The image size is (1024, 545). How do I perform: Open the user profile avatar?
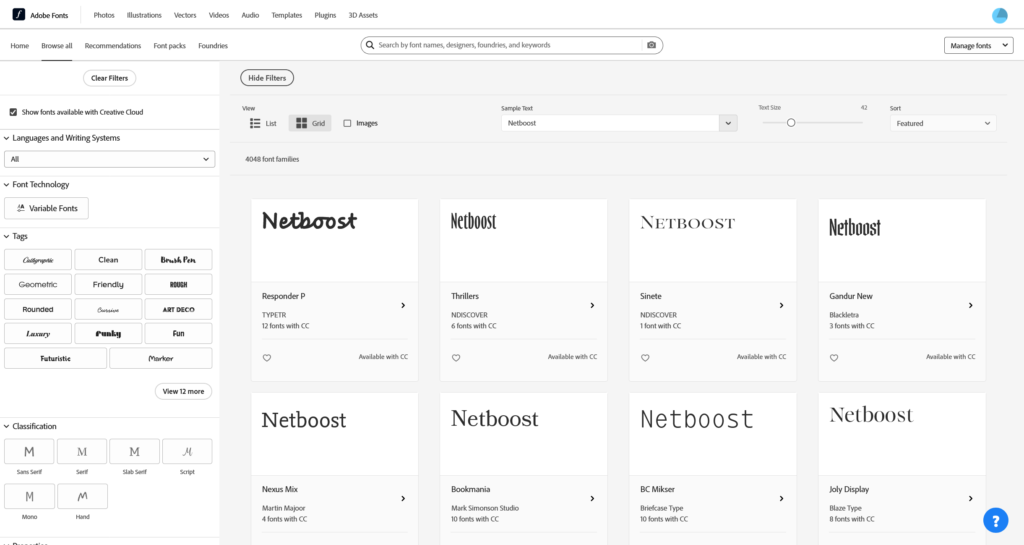[x=999, y=15]
